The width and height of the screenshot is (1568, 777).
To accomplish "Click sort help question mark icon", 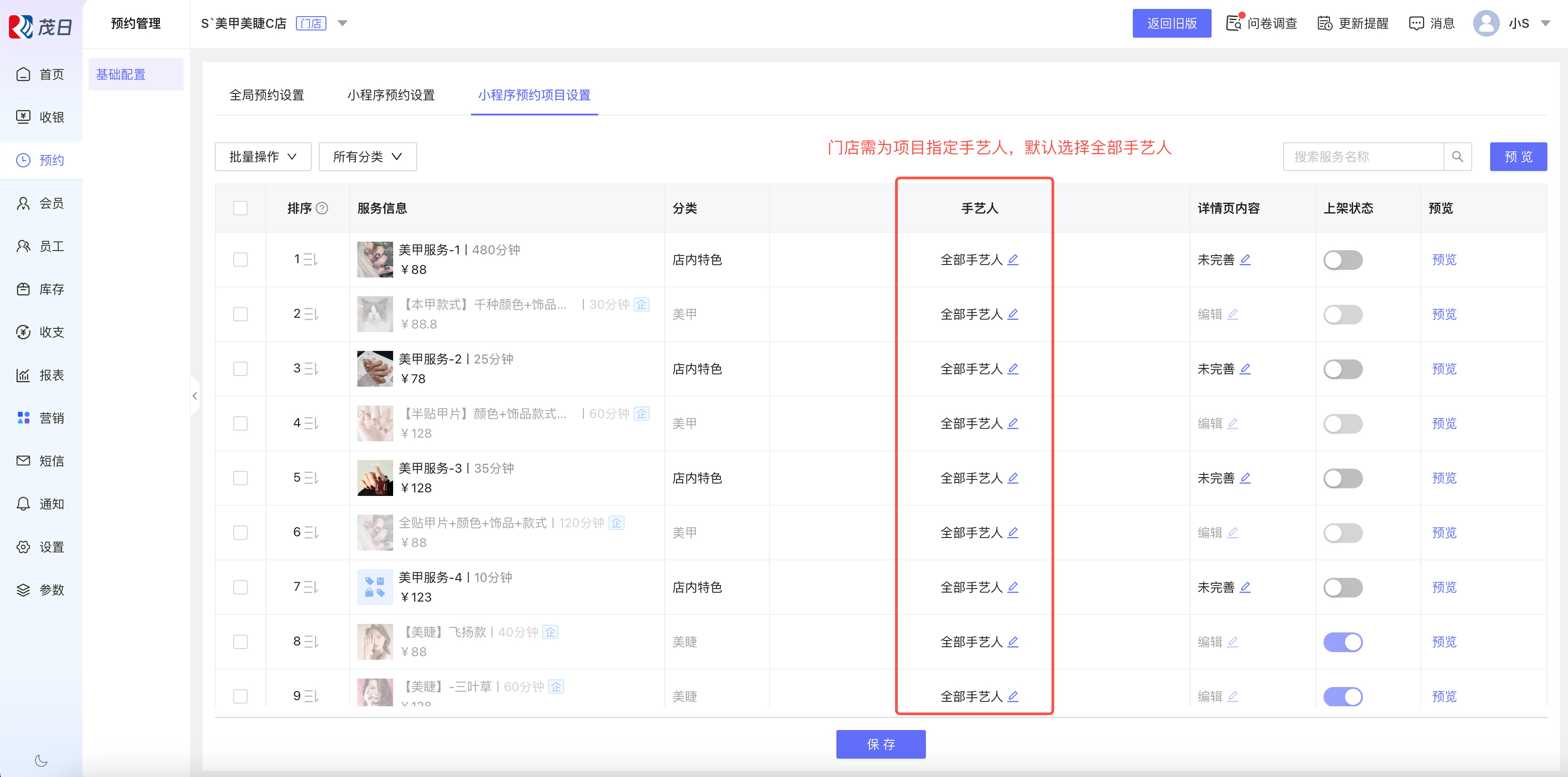I will click(323, 209).
